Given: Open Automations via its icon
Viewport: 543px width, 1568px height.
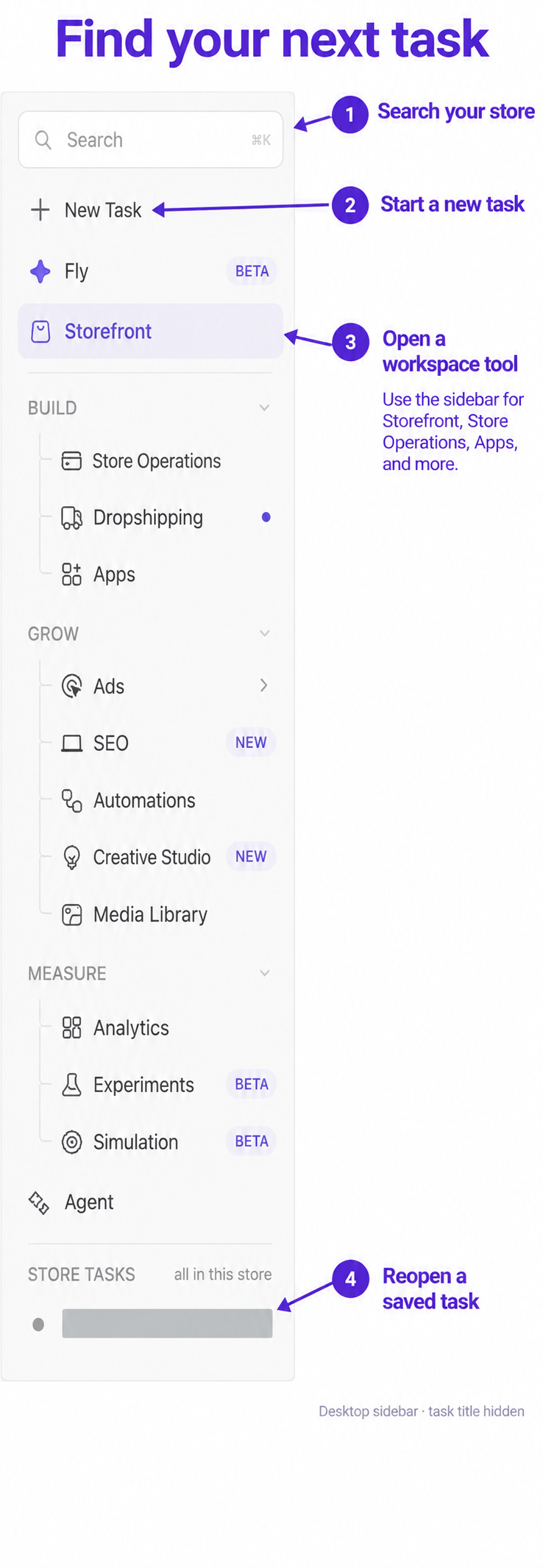Looking at the screenshot, I should point(71,800).
